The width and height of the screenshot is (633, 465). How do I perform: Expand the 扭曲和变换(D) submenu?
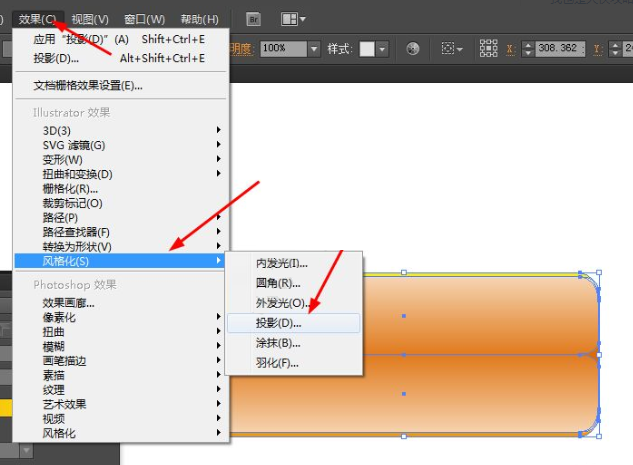(x=121, y=174)
